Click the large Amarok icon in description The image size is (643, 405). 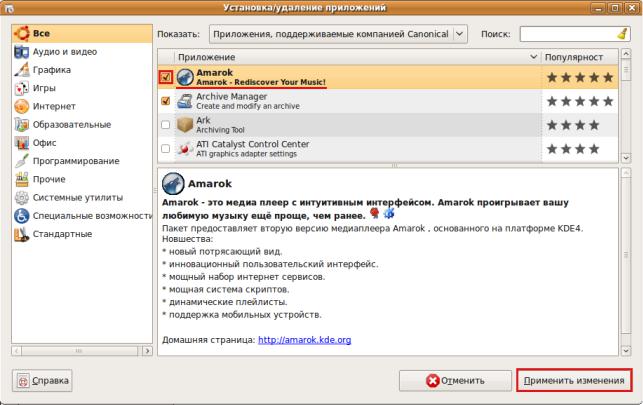pyautogui.click(x=173, y=183)
